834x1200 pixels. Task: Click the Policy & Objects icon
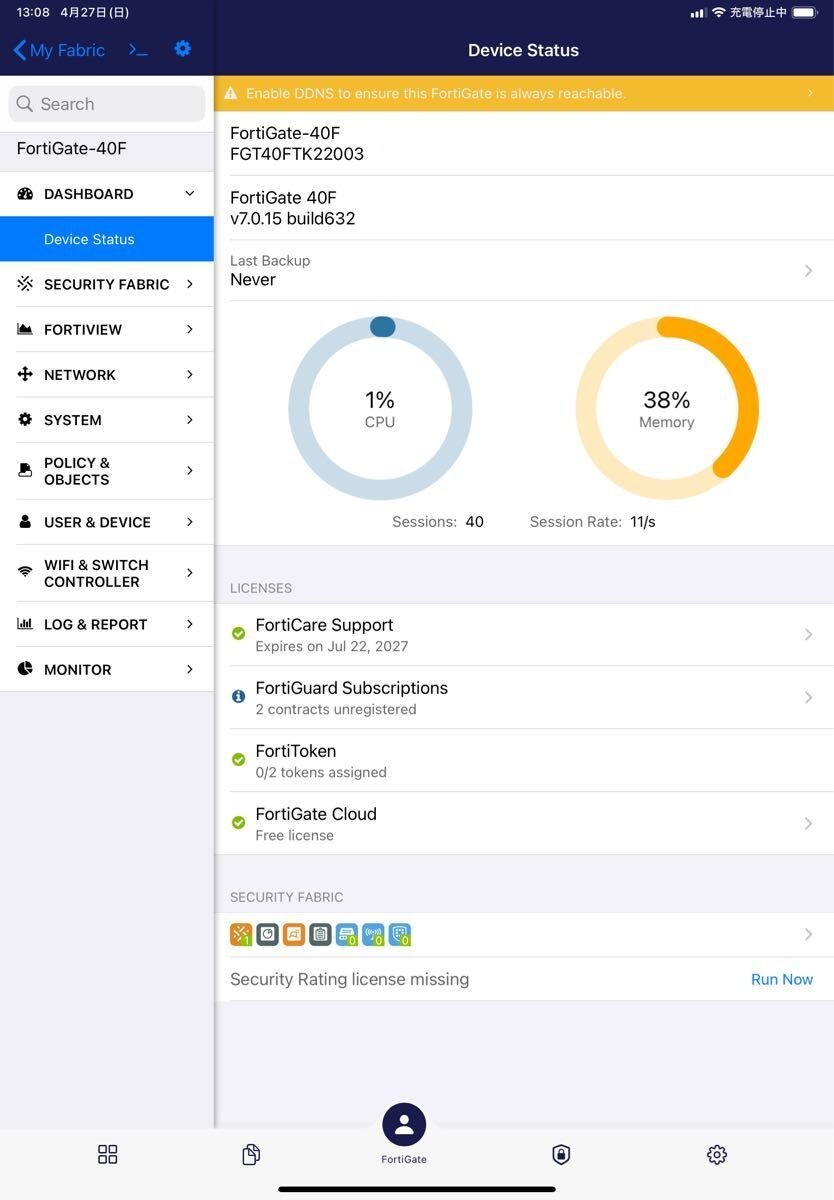tap(26, 470)
